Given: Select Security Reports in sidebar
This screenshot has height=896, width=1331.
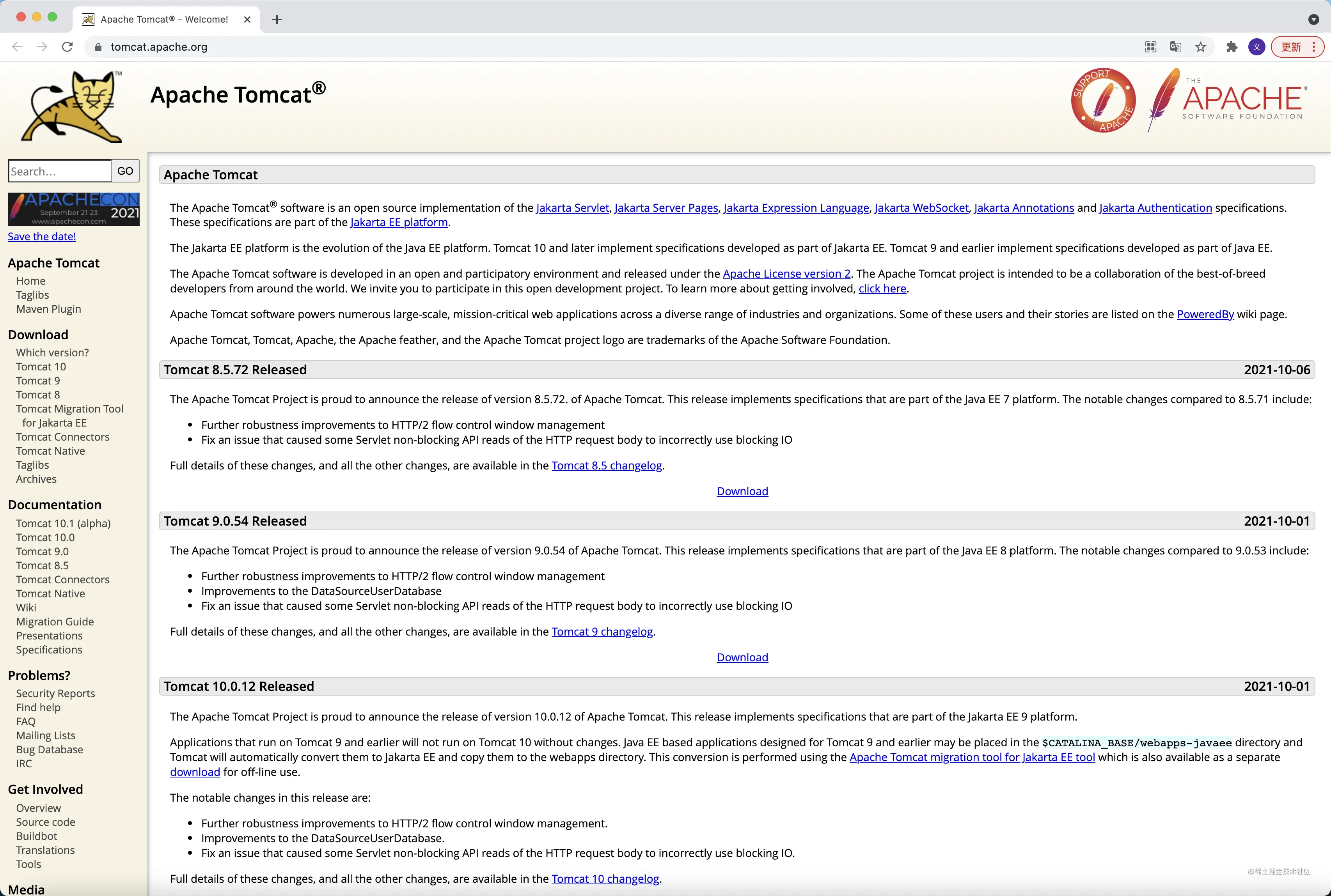Looking at the screenshot, I should point(55,693).
